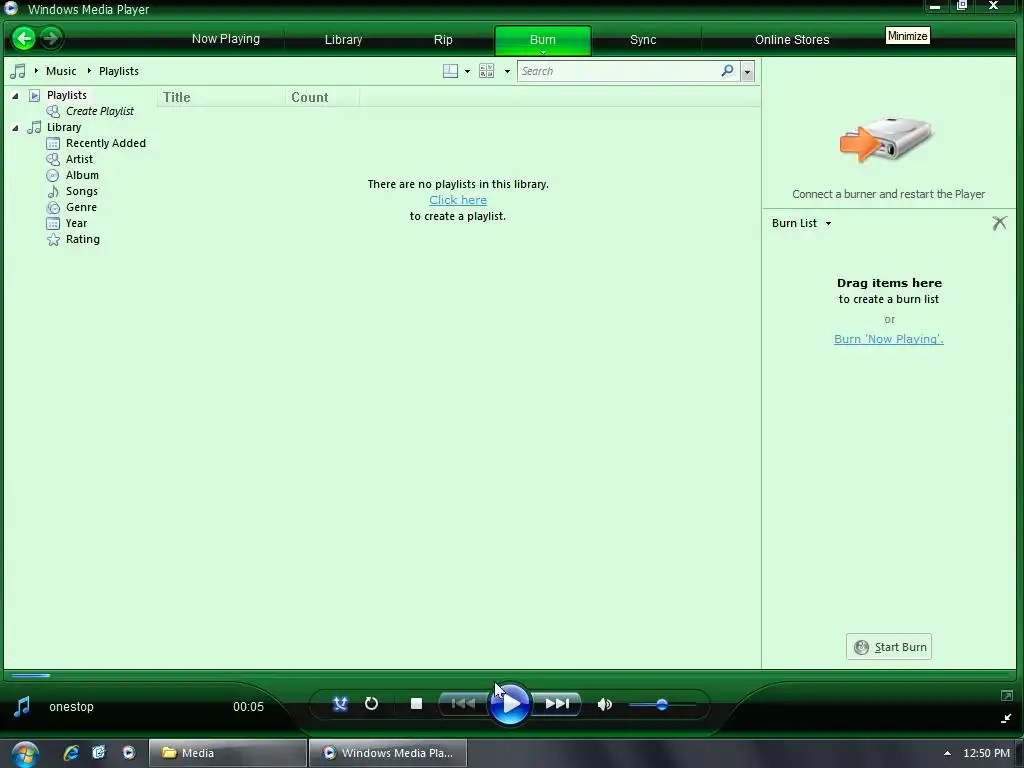
Task: Open layout options dropdown arrow
Action: (x=468, y=72)
